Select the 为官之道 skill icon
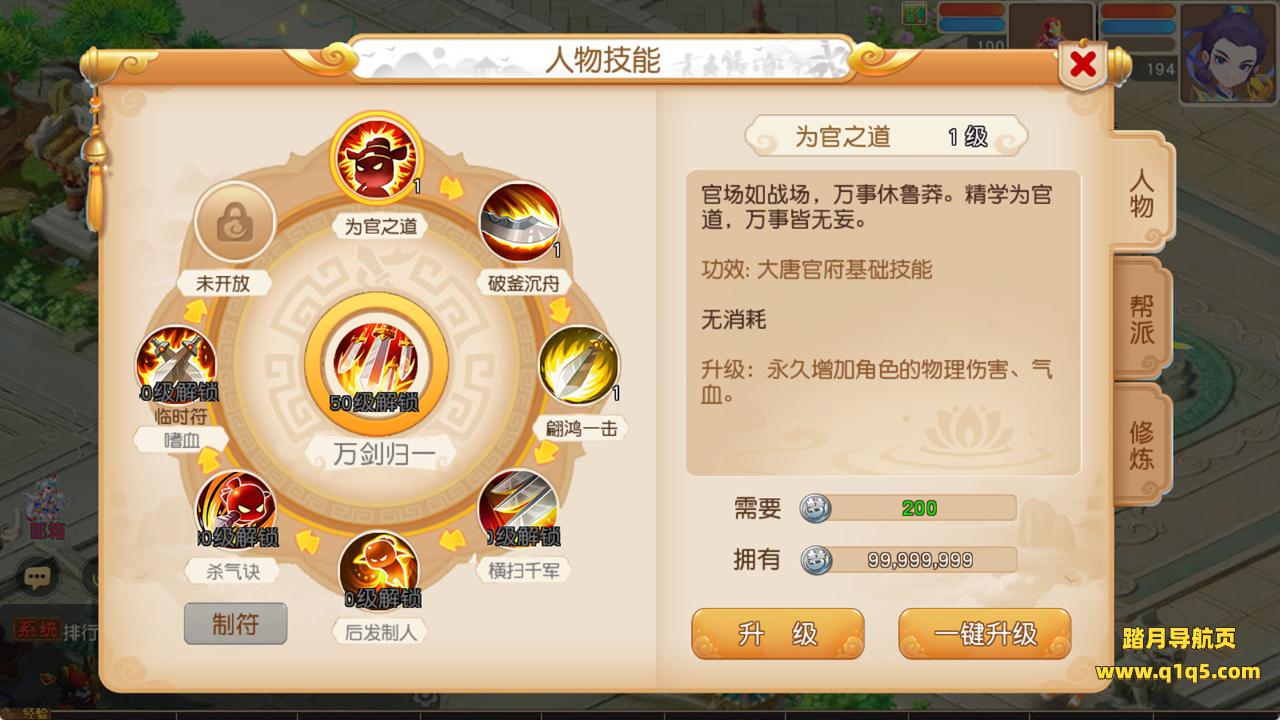 point(378,160)
